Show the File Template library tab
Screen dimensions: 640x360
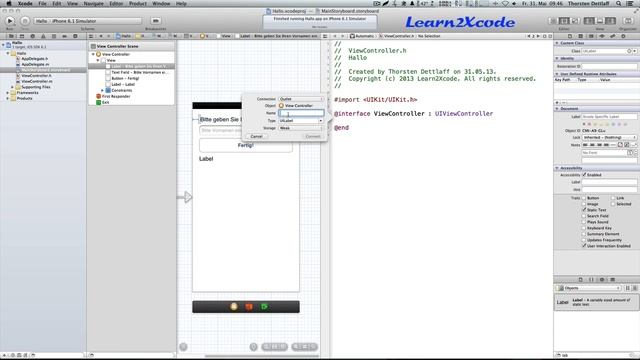click(580, 280)
